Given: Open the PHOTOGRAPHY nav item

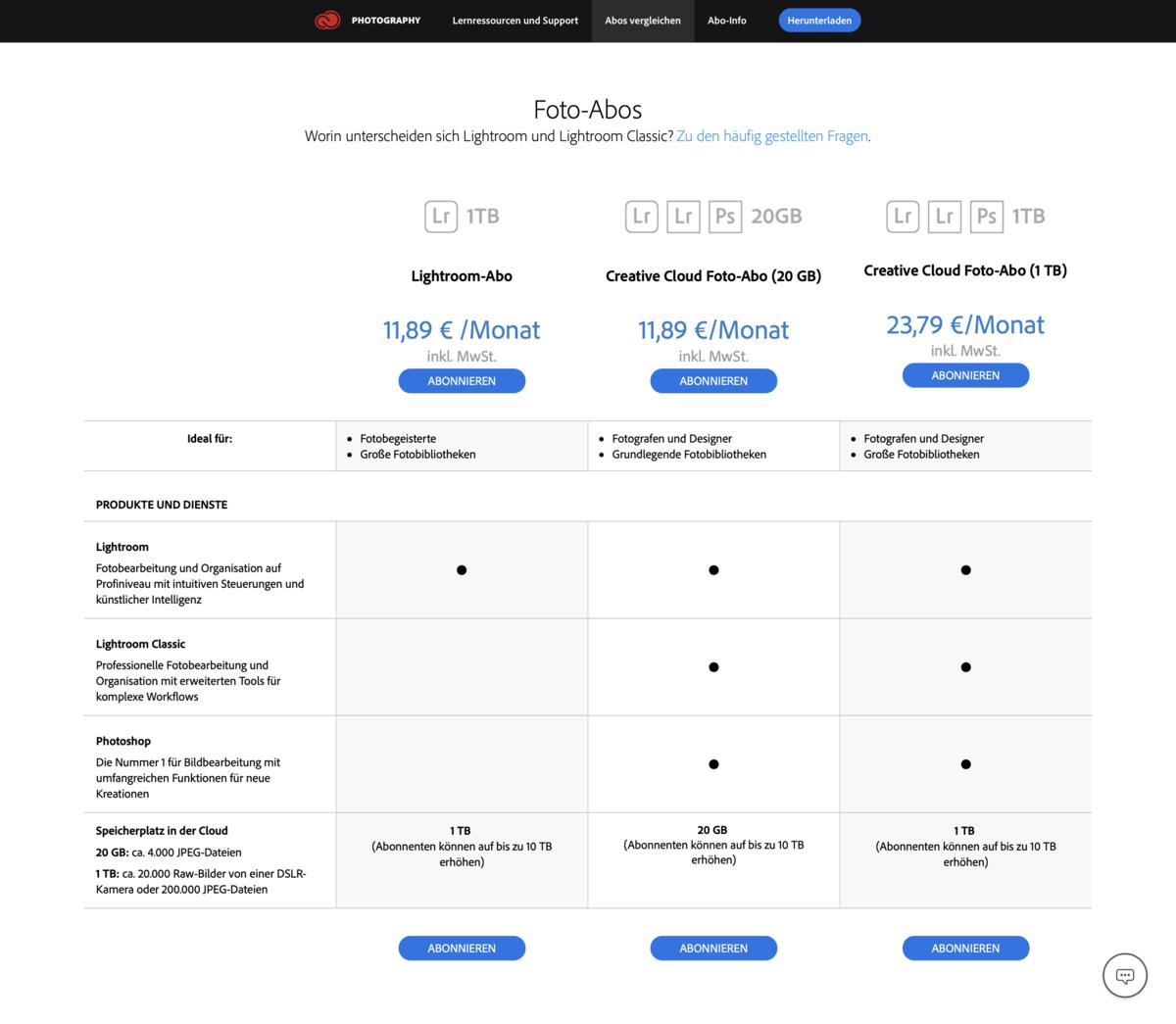Looking at the screenshot, I should 386,21.
